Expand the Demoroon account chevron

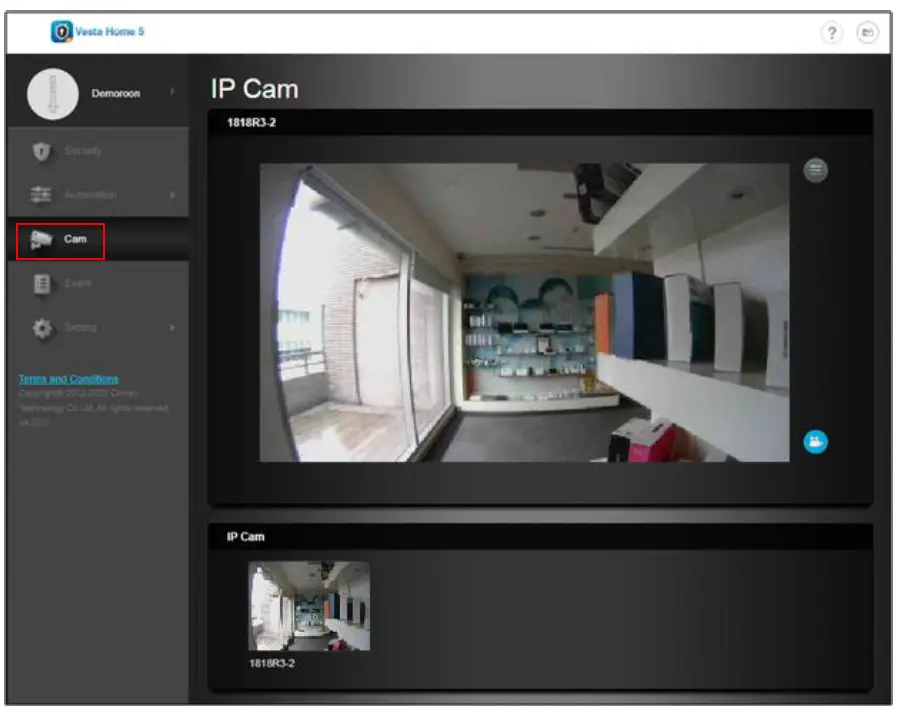coord(172,93)
